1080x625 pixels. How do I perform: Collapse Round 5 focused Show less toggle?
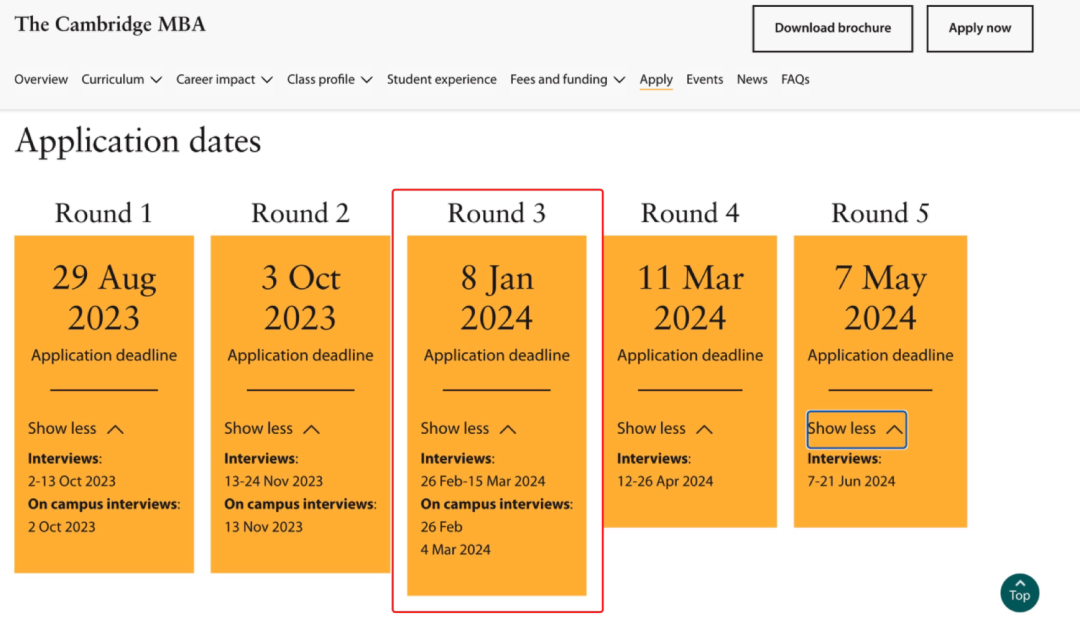click(856, 428)
